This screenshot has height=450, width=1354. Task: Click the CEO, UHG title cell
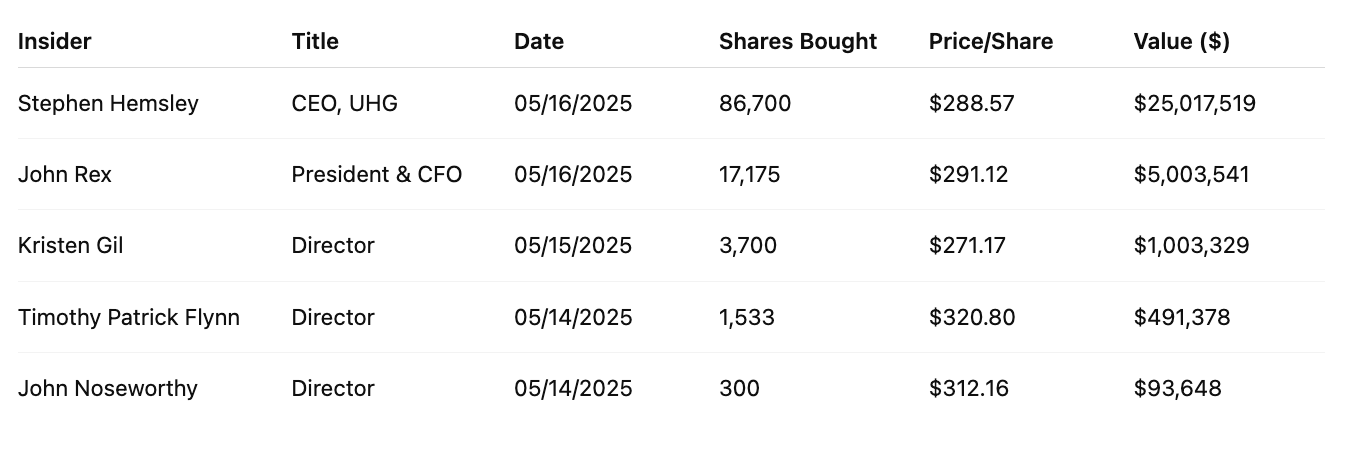[x=345, y=104]
